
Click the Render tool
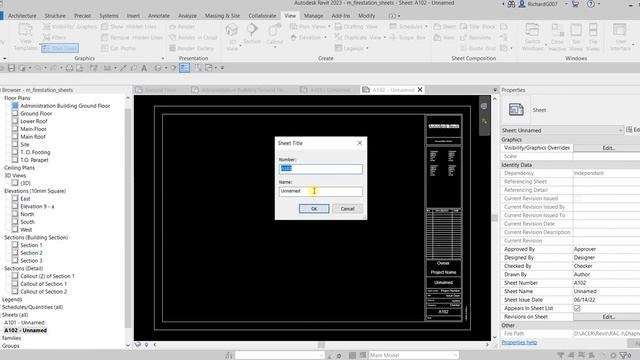182,27
